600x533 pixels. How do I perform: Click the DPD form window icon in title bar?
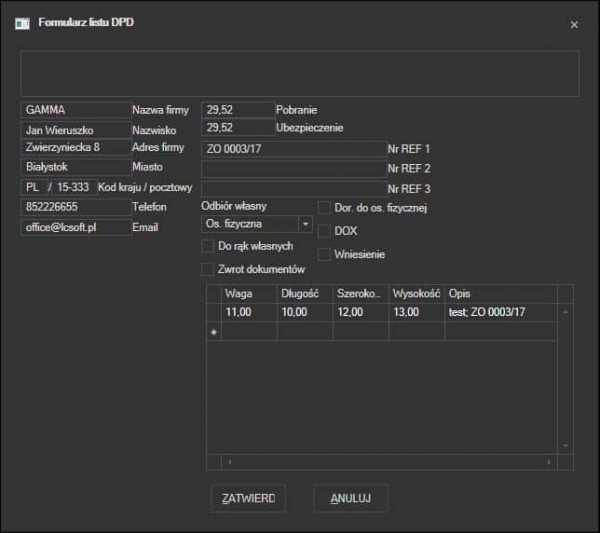23,23
